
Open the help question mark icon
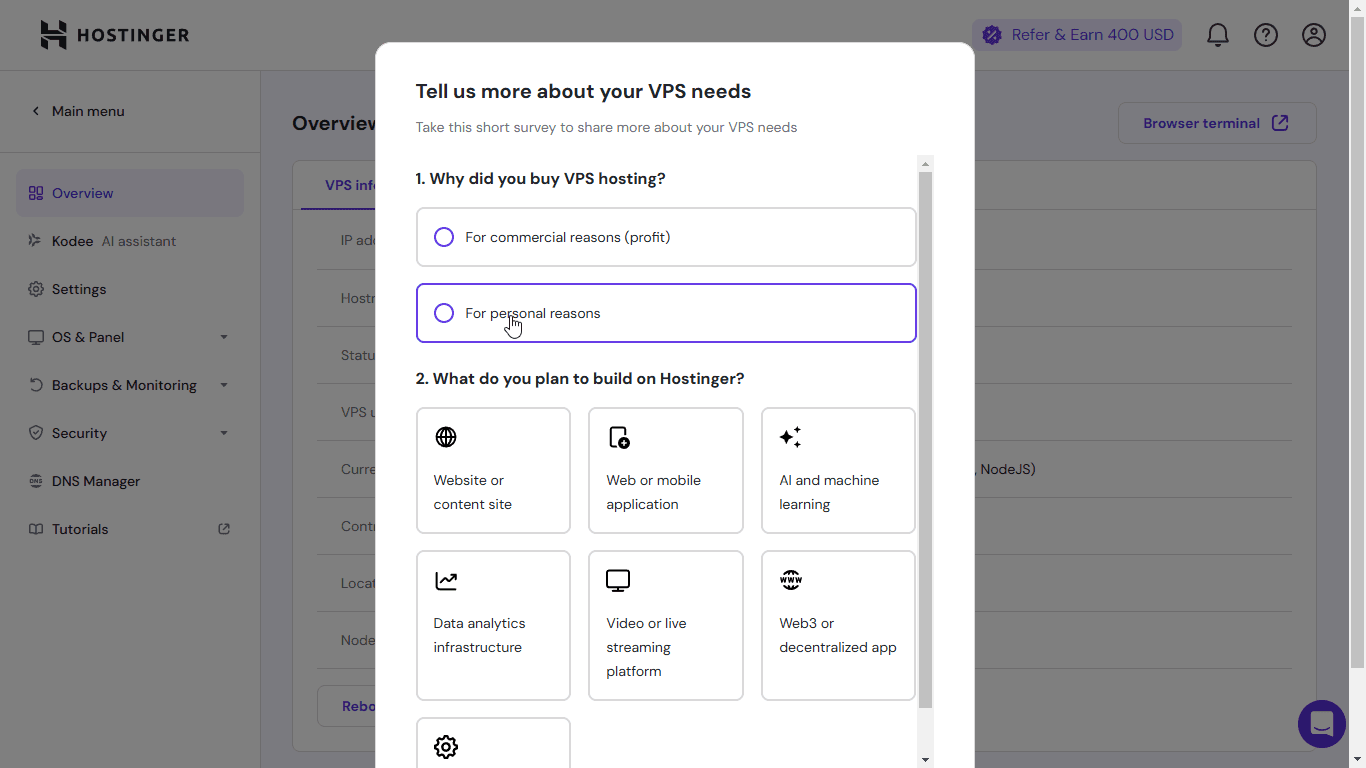click(1265, 35)
